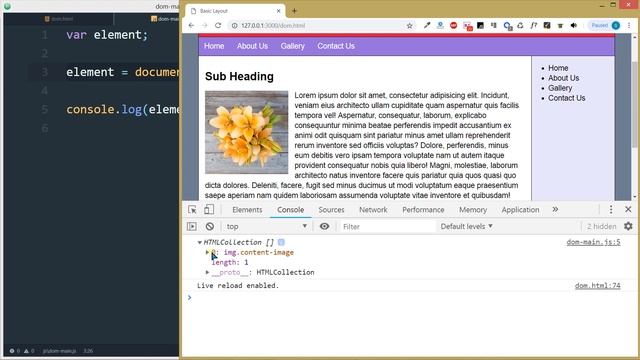Select the dom-main.js tab in editor
The image size is (640, 360).
pyautogui.click(x=164, y=19)
